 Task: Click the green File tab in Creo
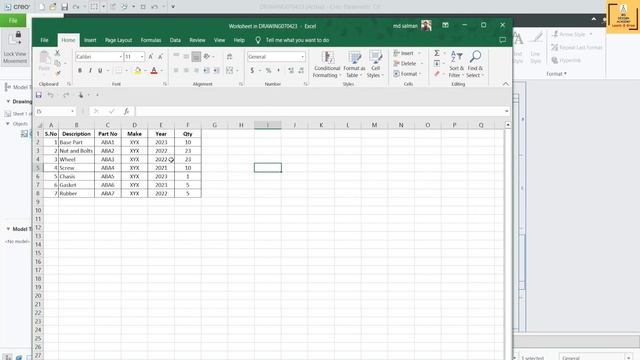13,20
